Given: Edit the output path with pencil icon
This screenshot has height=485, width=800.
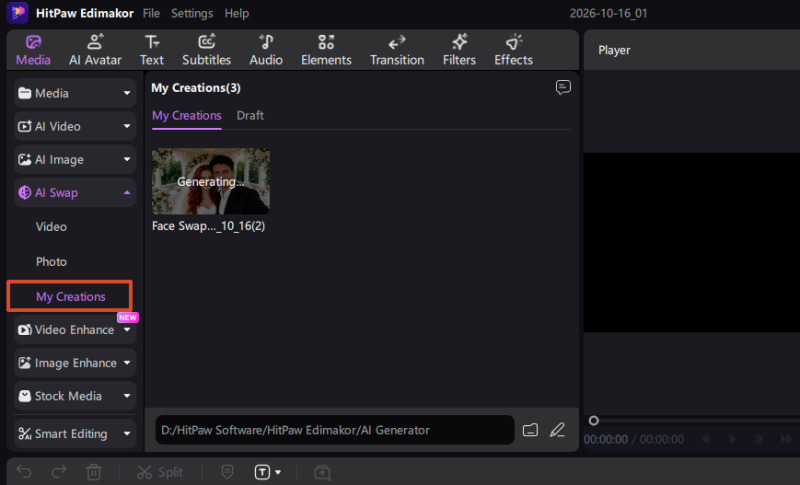Looking at the screenshot, I should click(557, 430).
